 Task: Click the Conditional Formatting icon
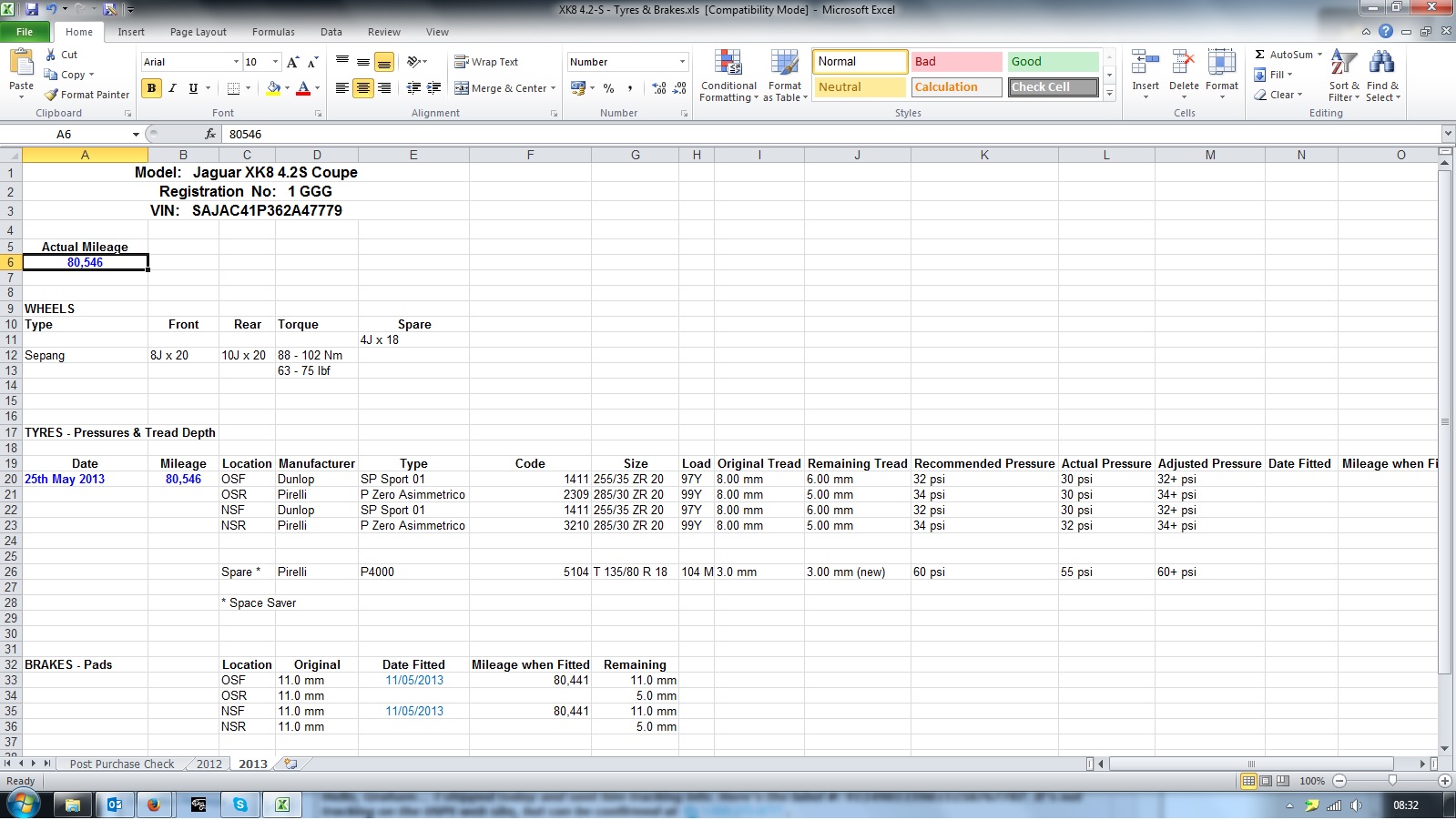click(x=728, y=64)
